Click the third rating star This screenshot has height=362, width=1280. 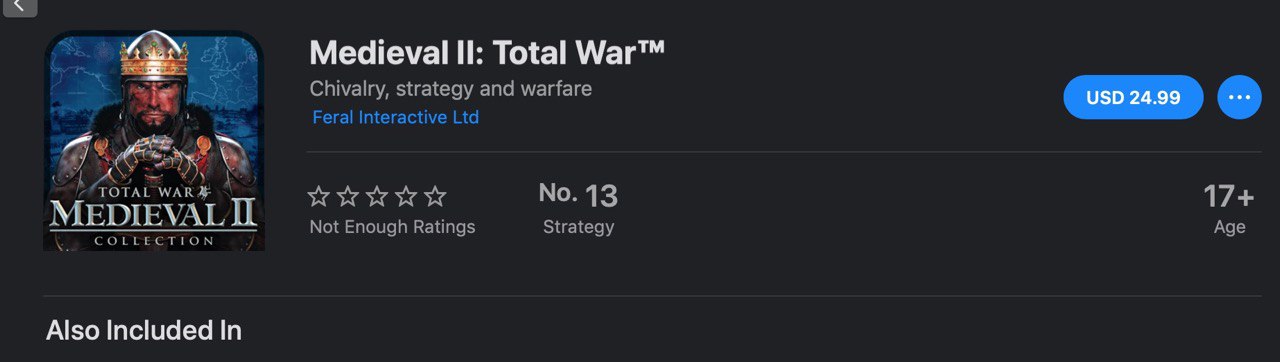coord(376,196)
